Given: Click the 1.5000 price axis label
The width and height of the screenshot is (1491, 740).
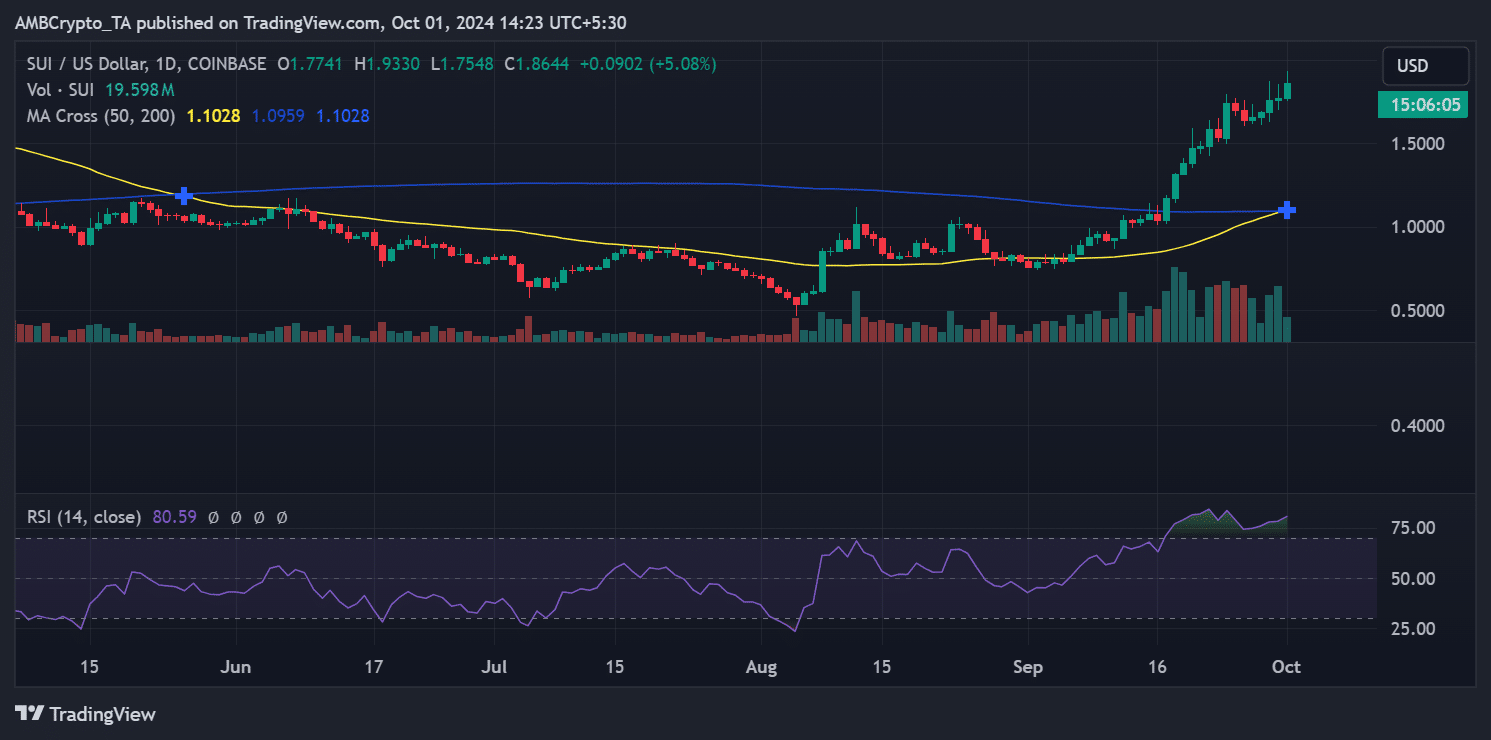Looking at the screenshot, I should click(1420, 144).
